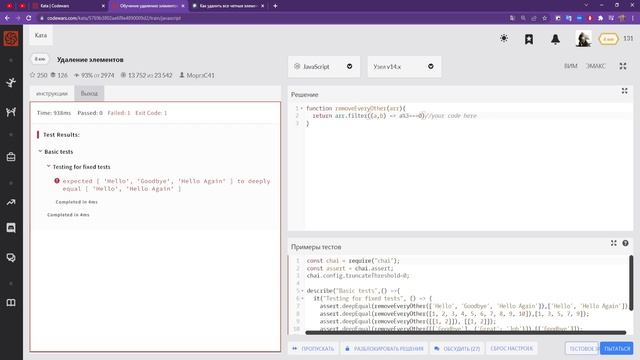Image resolution: width=640 pixels, height=360 pixels.
Task: Enable ВИМ editor mode
Action: click(571, 66)
